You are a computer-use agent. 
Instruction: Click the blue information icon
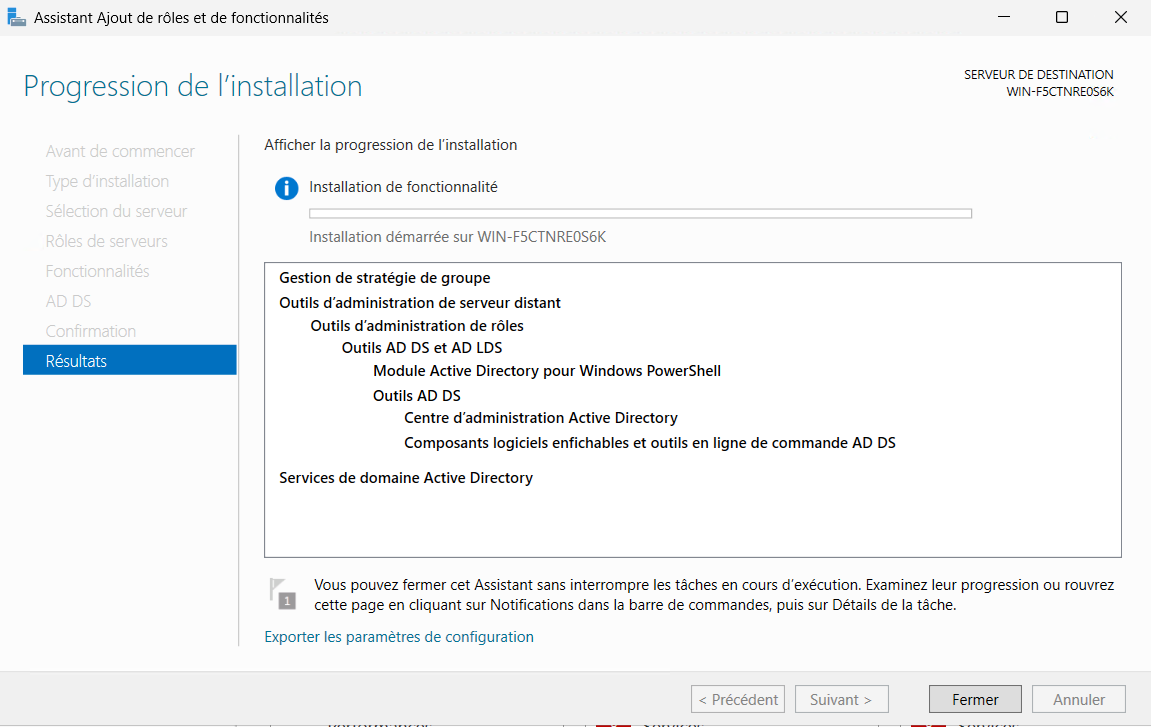286,188
